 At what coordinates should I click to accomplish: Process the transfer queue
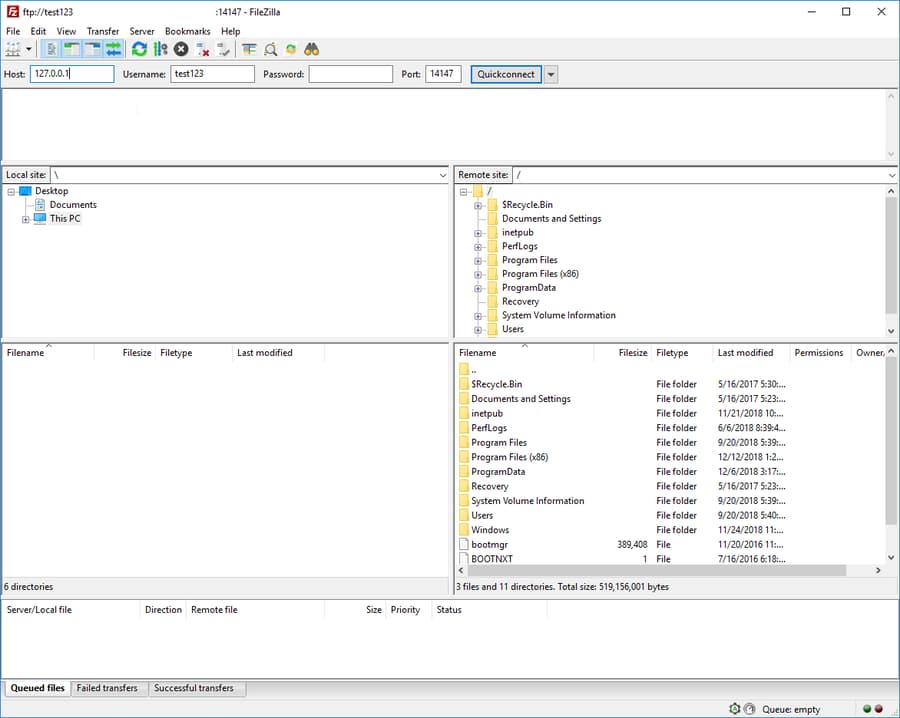point(159,49)
